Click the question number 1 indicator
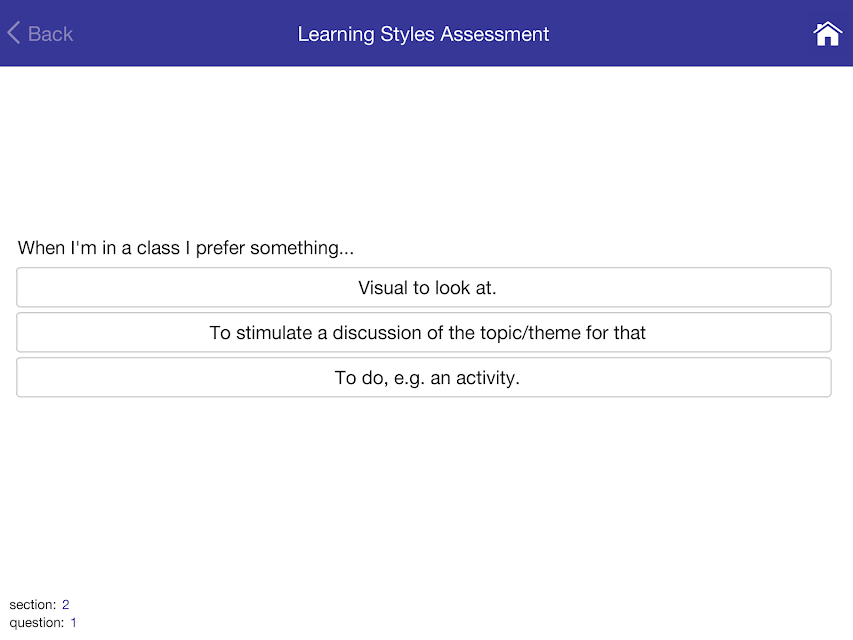Screen dimensions: 853x640 [73, 623]
